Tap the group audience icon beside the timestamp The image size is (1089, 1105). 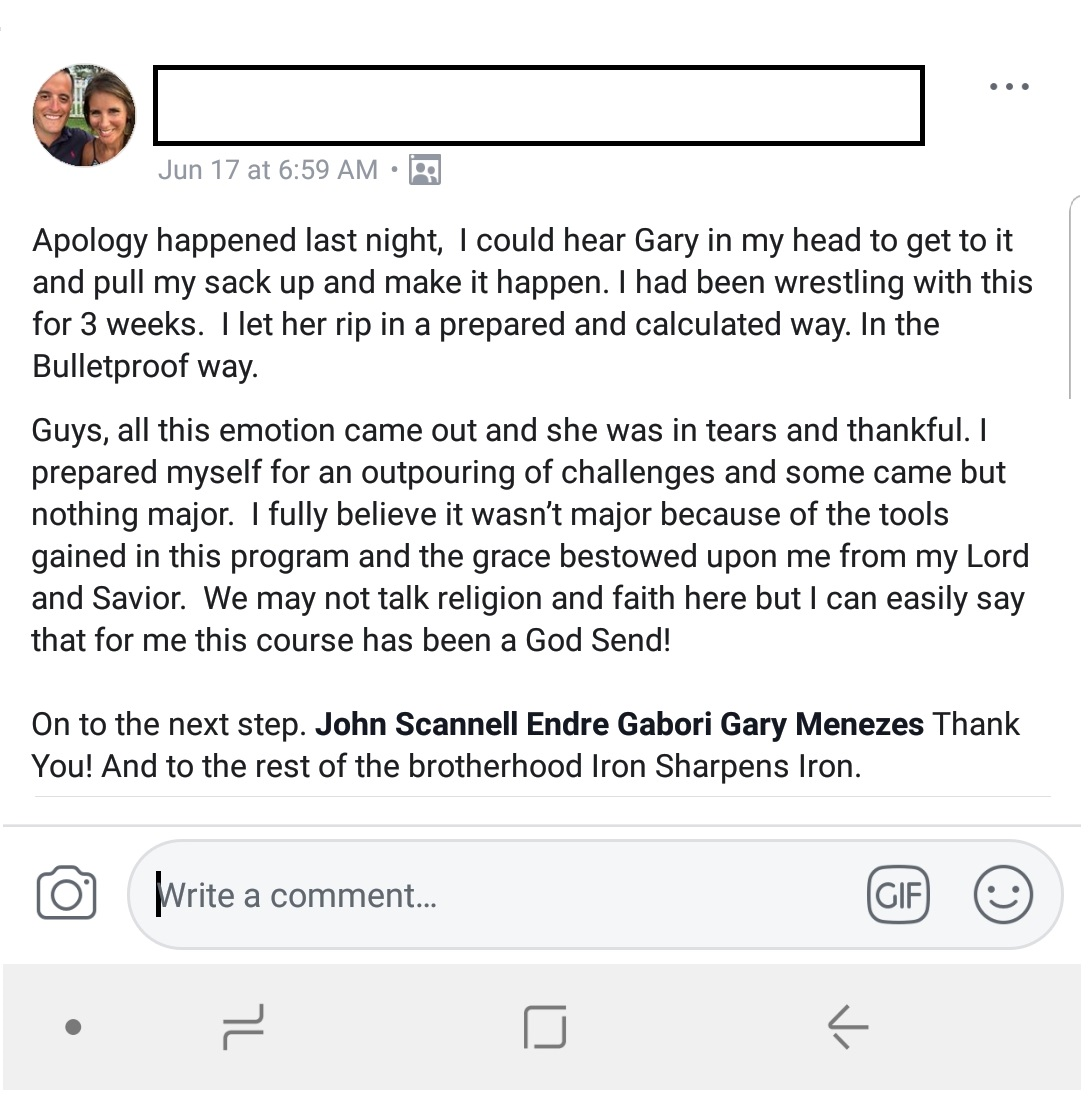425,171
